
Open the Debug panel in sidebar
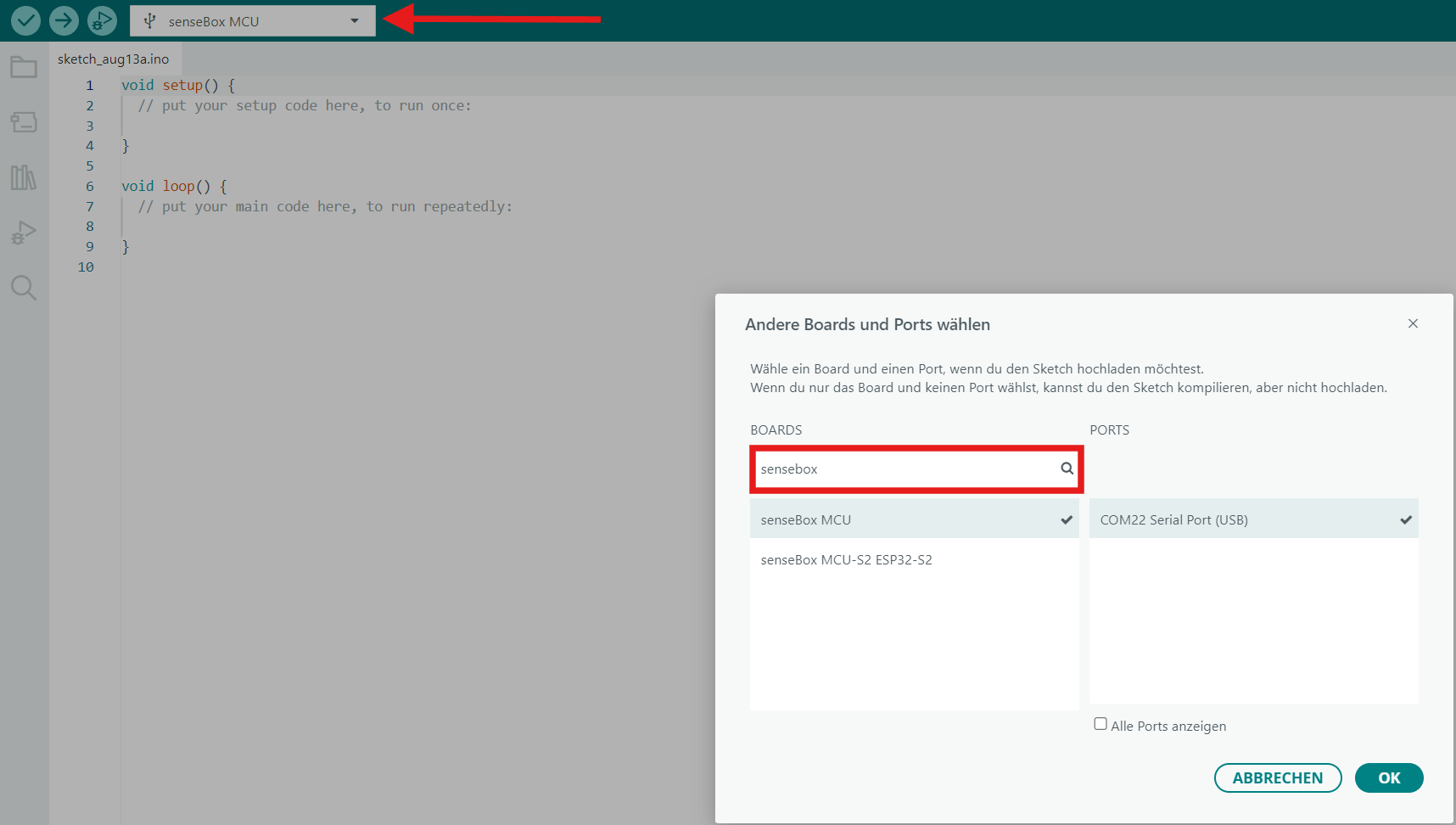pos(24,233)
